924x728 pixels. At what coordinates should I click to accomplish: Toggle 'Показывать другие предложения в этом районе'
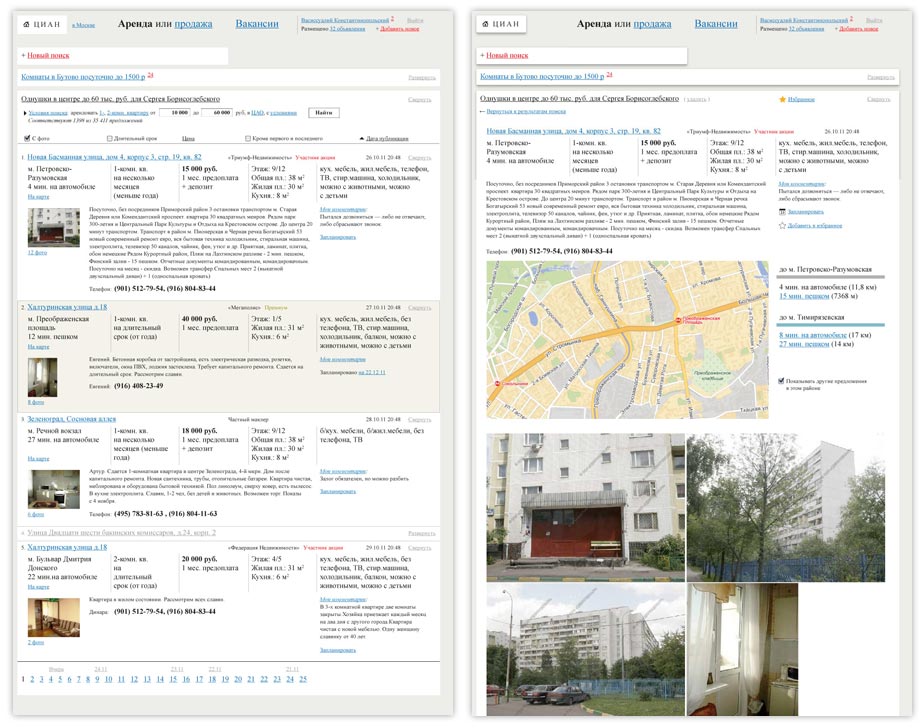click(x=782, y=381)
